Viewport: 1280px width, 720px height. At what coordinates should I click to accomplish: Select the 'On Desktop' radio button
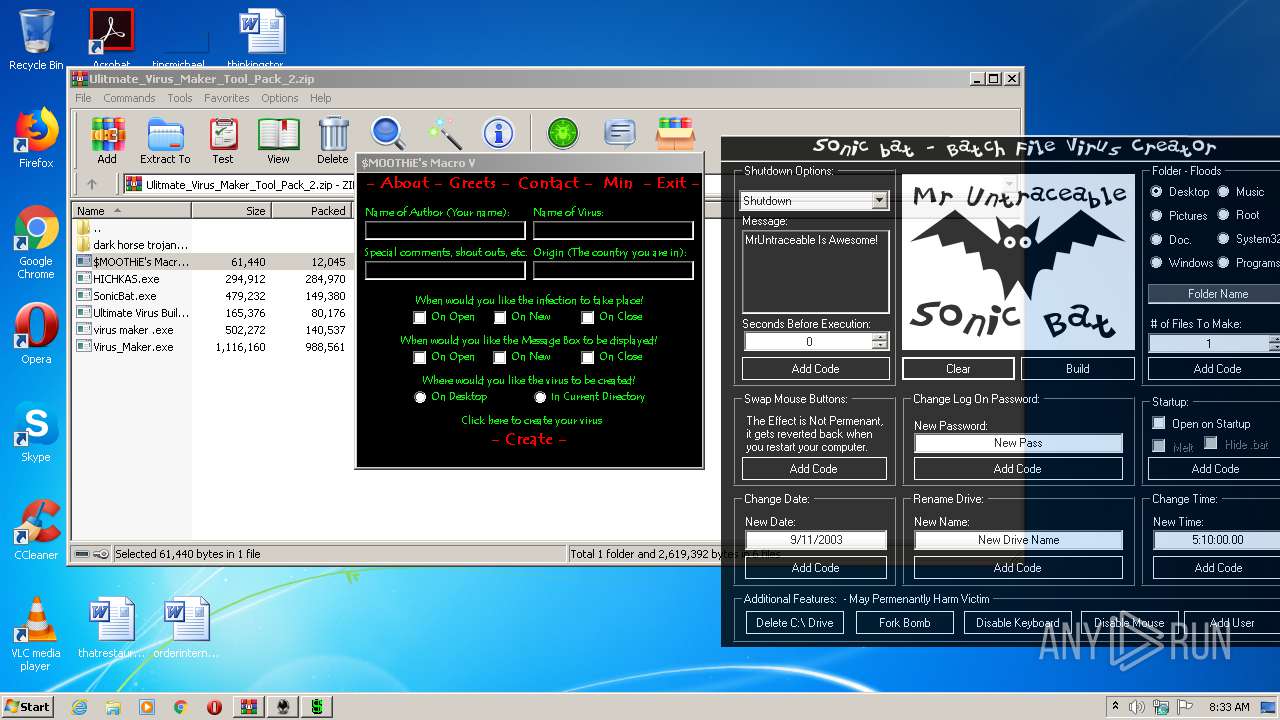click(420, 397)
